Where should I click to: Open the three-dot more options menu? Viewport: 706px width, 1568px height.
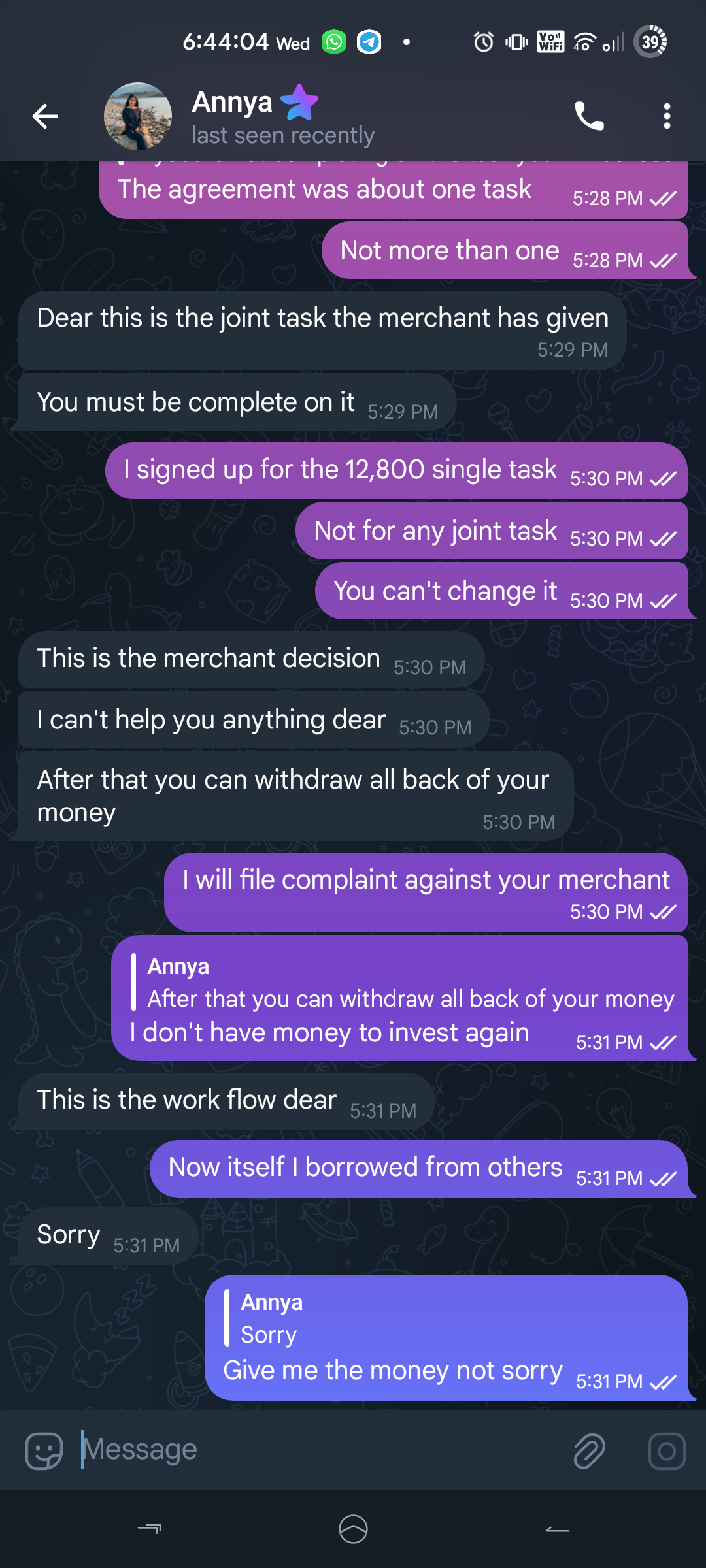tap(667, 116)
